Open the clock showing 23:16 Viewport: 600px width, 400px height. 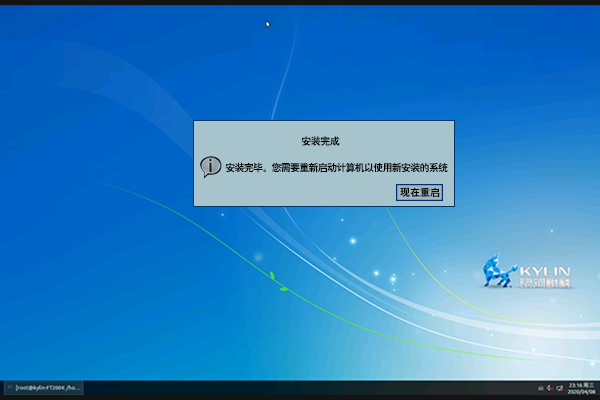coord(574,383)
